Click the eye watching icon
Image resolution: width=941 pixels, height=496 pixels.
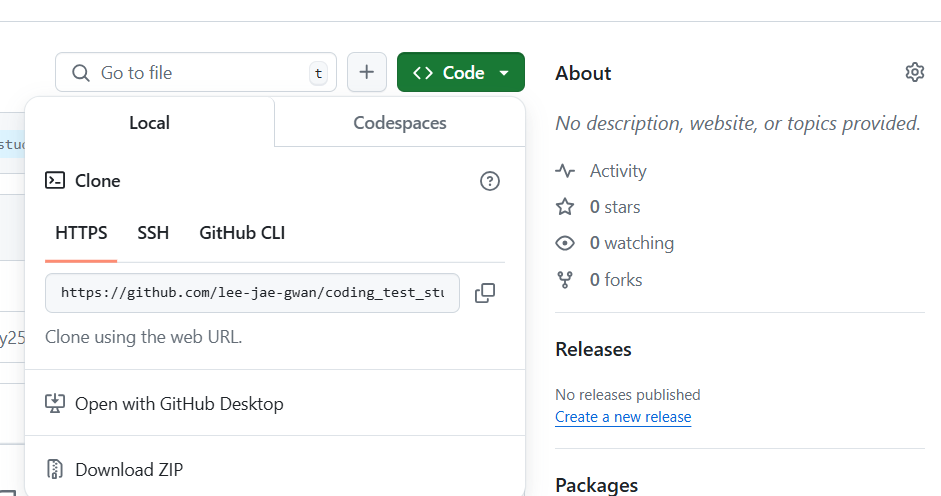(x=565, y=243)
